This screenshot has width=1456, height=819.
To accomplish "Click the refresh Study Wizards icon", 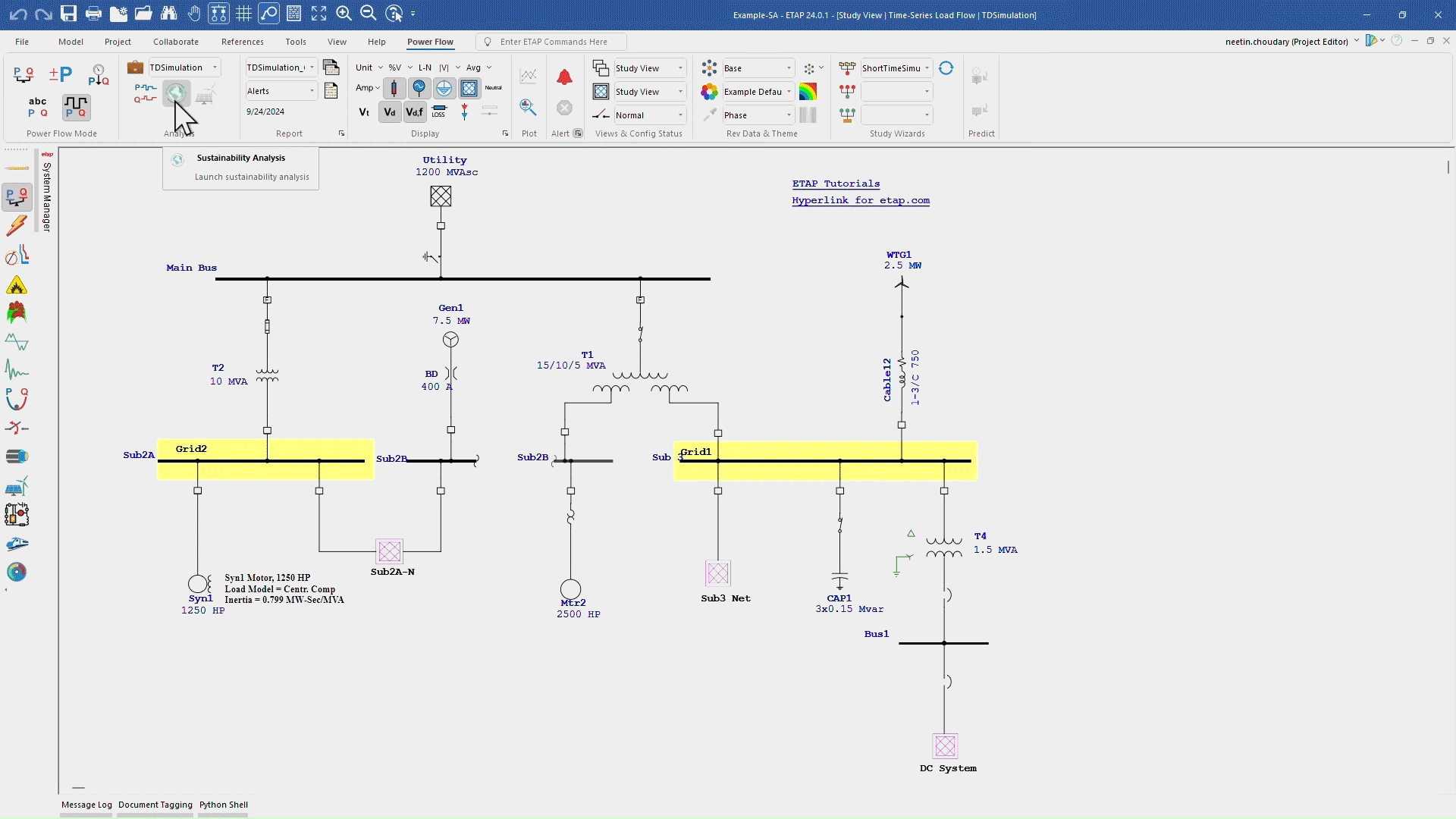I will click(946, 68).
